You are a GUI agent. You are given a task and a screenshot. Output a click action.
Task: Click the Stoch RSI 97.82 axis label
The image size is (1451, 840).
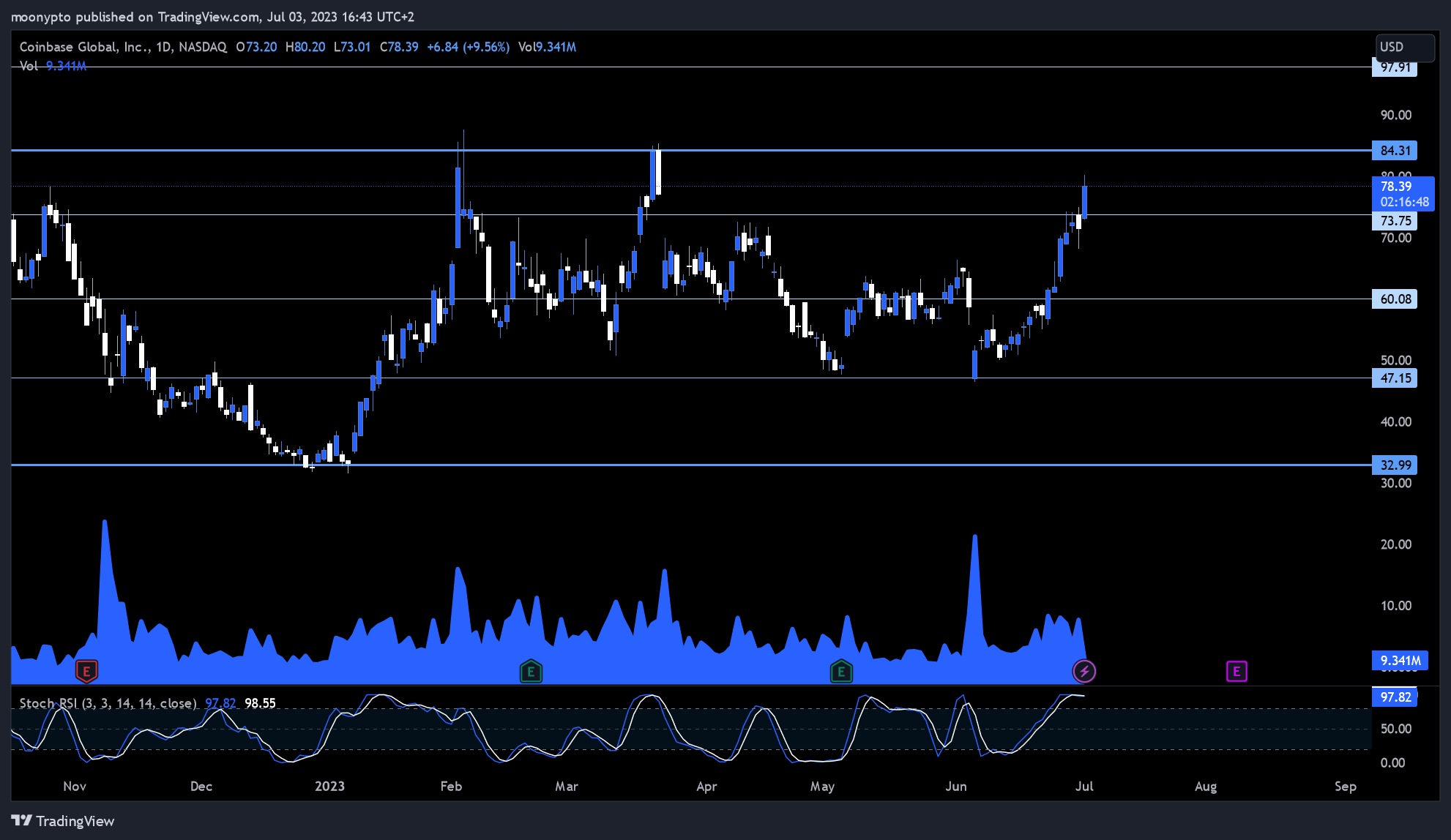tap(1395, 697)
